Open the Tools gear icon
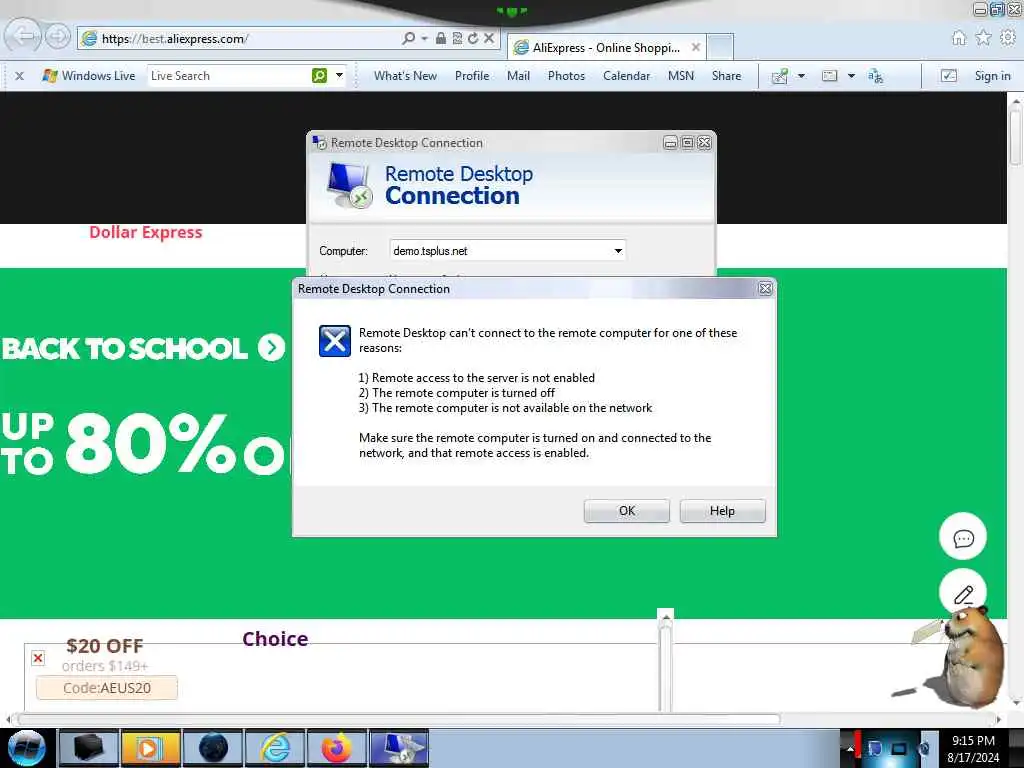Viewport: 1024px width, 768px height. click(x=1008, y=38)
